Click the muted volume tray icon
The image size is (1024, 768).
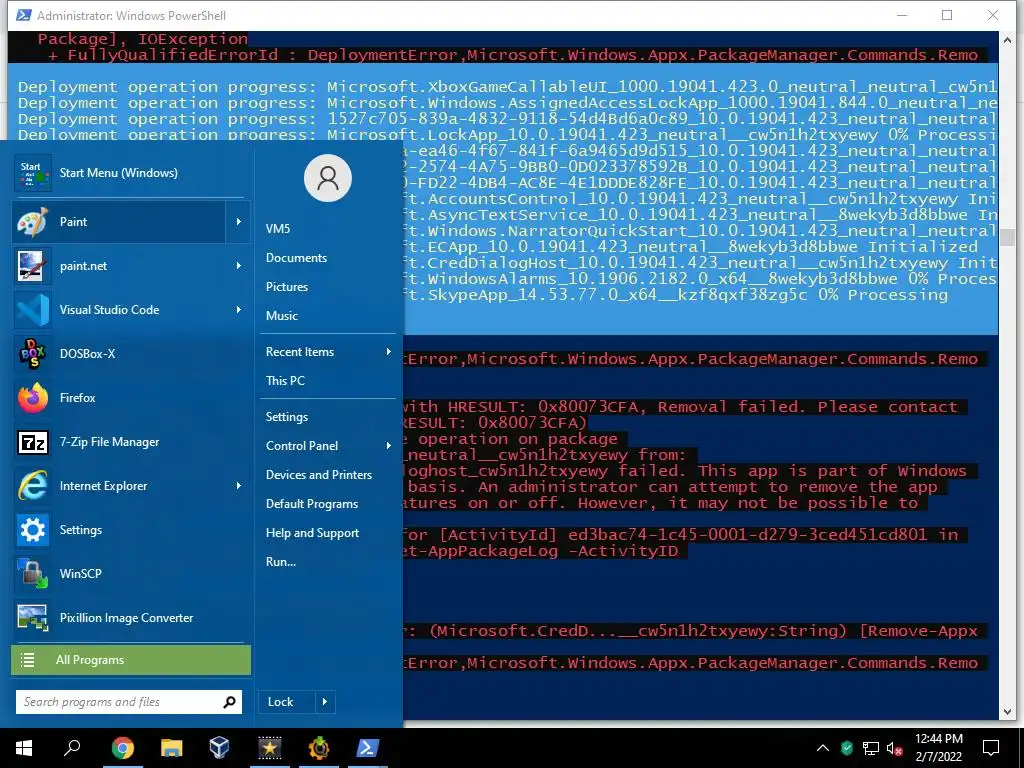click(x=895, y=748)
